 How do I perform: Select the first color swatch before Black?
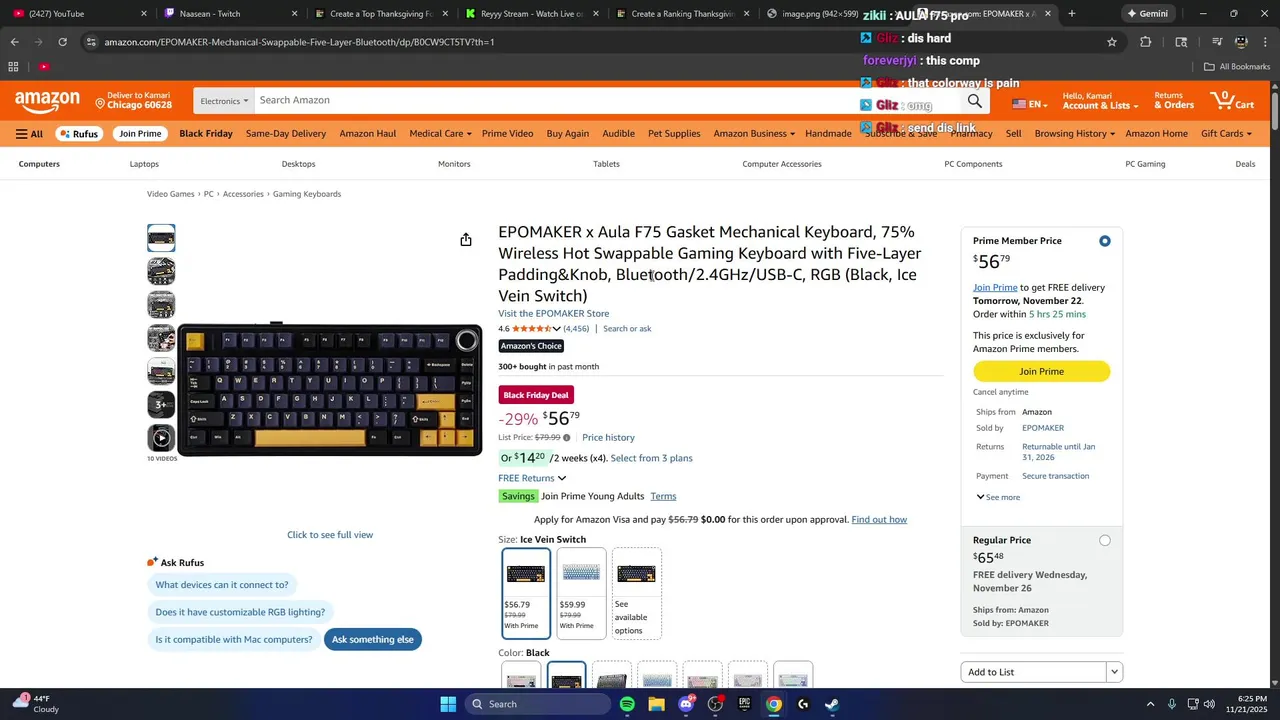click(x=521, y=677)
